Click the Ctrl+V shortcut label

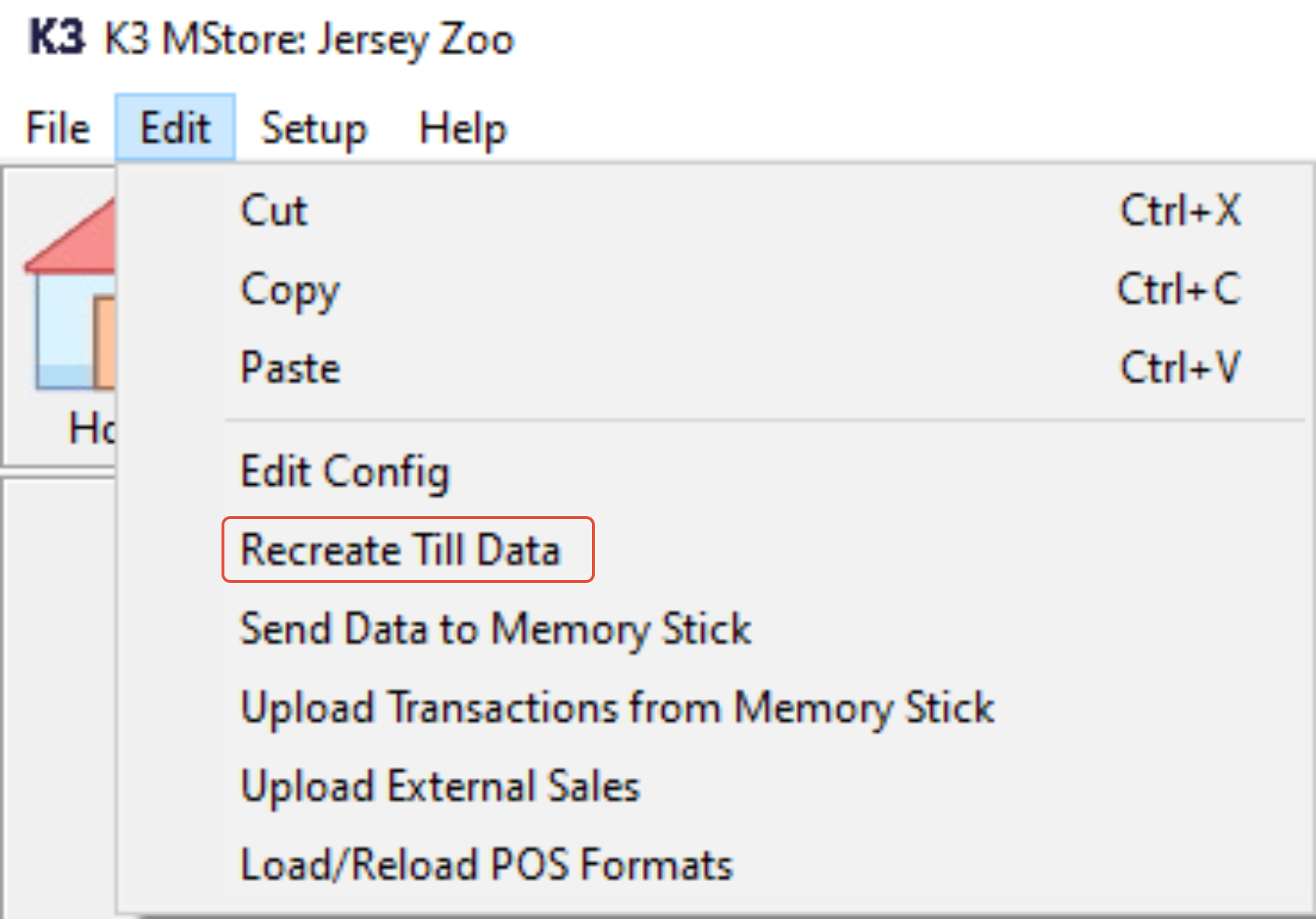pos(1180,368)
